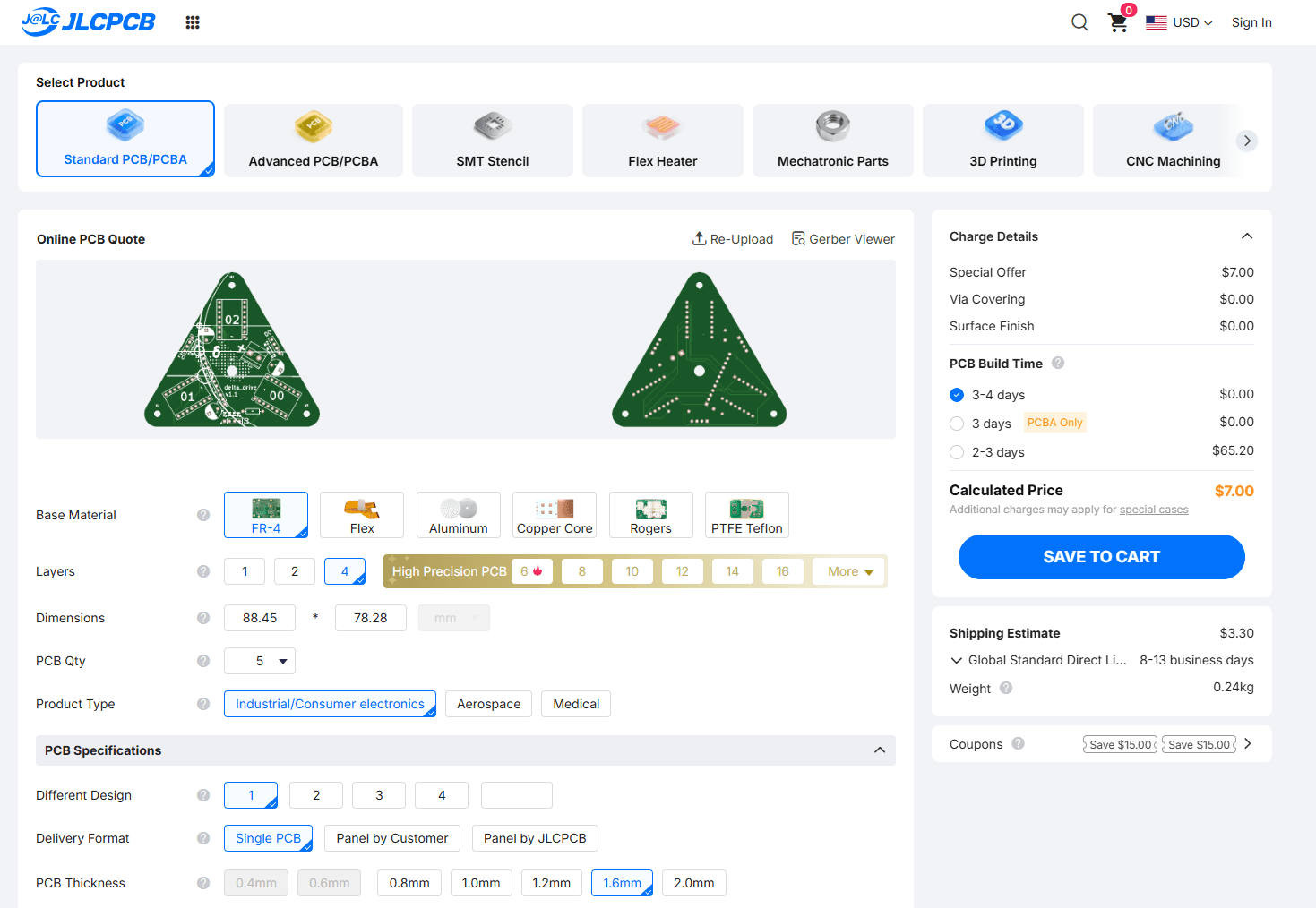The width and height of the screenshot is (1316, 908).
Task: Expand Global Standard Direct shipping options
Action: [x=956, y=660]
